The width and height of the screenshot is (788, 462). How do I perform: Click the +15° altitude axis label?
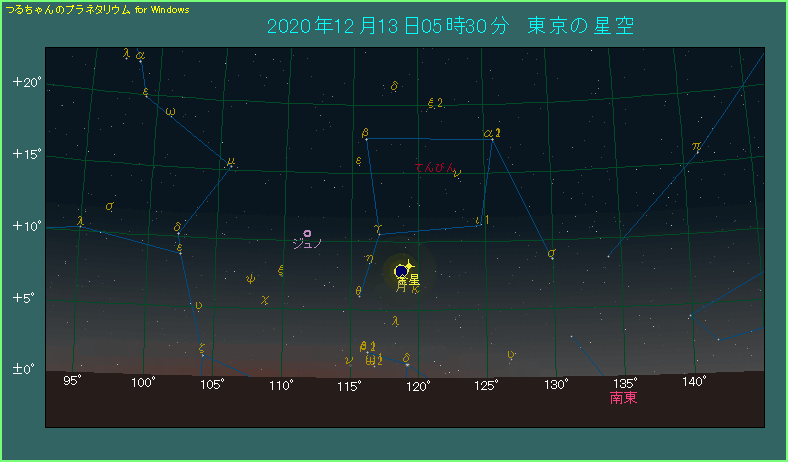coord(26,154)
